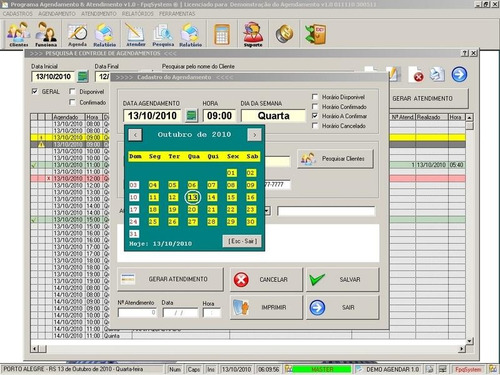Click the vertical scrollbar up arrow of grid
Viewport: 500px width, 375px height.
click(469, 117)
